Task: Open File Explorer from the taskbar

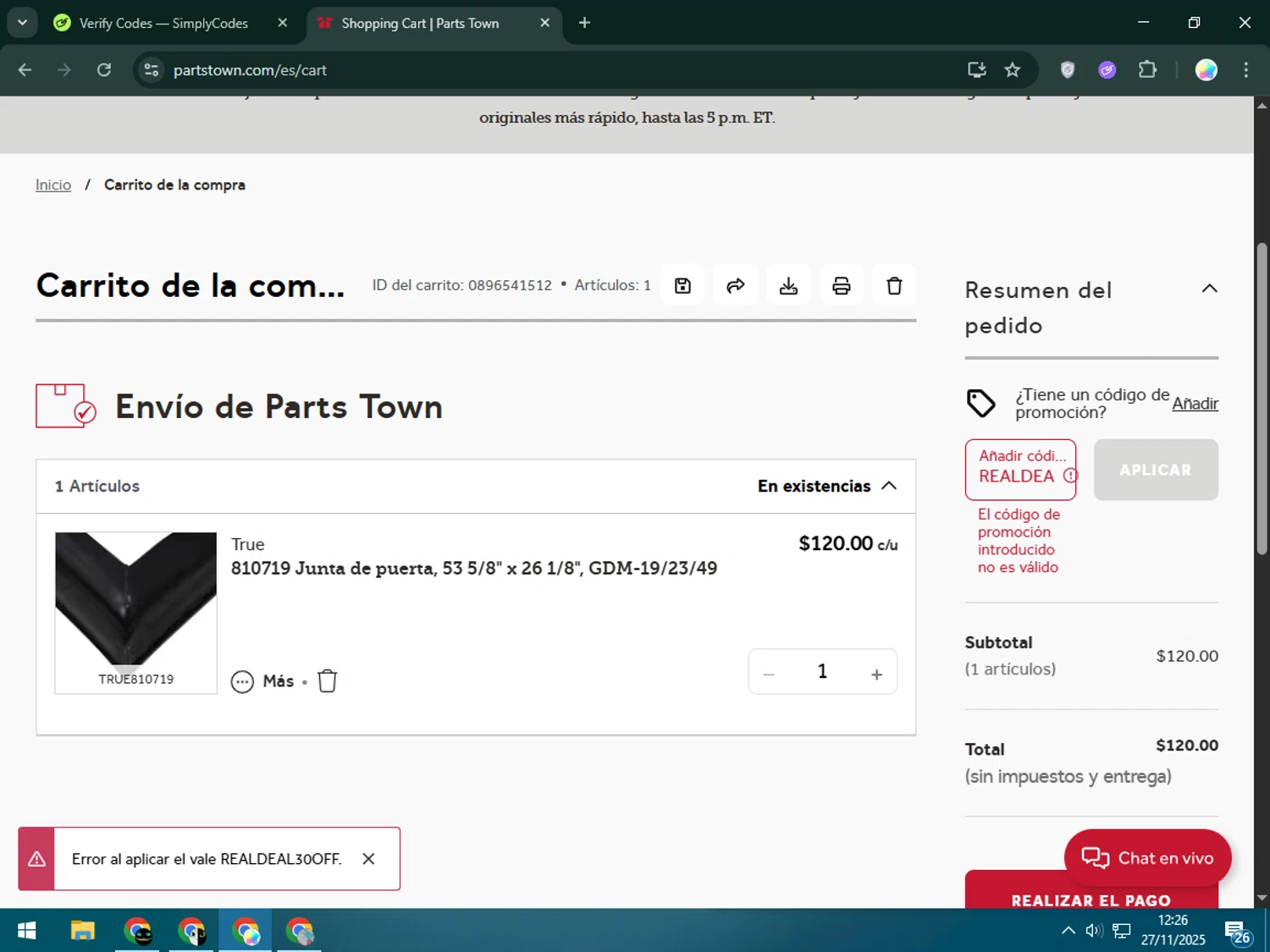Action: coord(82,931)
